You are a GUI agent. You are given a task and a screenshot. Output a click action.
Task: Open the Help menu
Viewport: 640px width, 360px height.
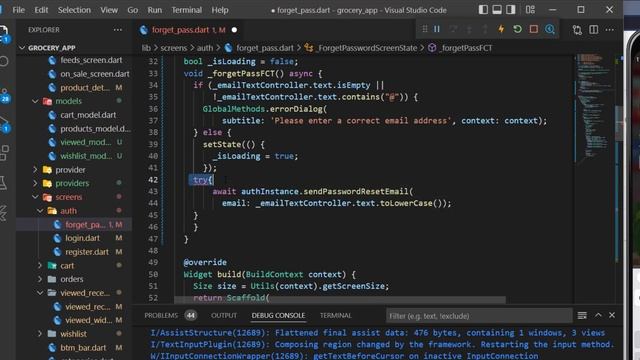220,10
